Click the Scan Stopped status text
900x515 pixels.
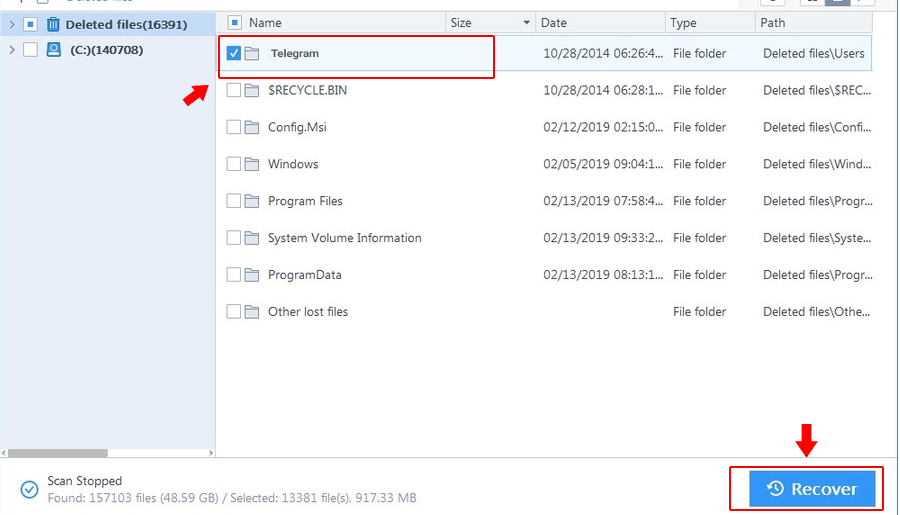coord(84,481)
